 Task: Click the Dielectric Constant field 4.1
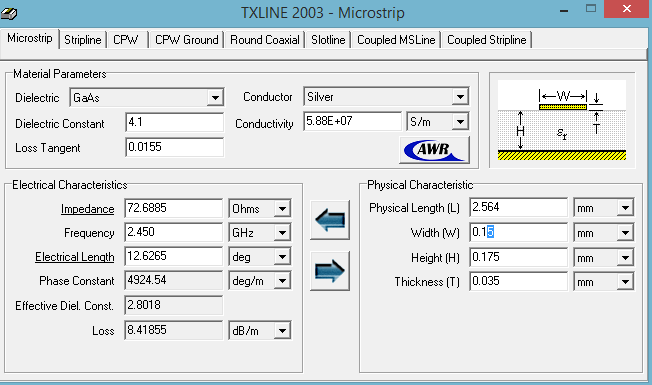(174, 122)
